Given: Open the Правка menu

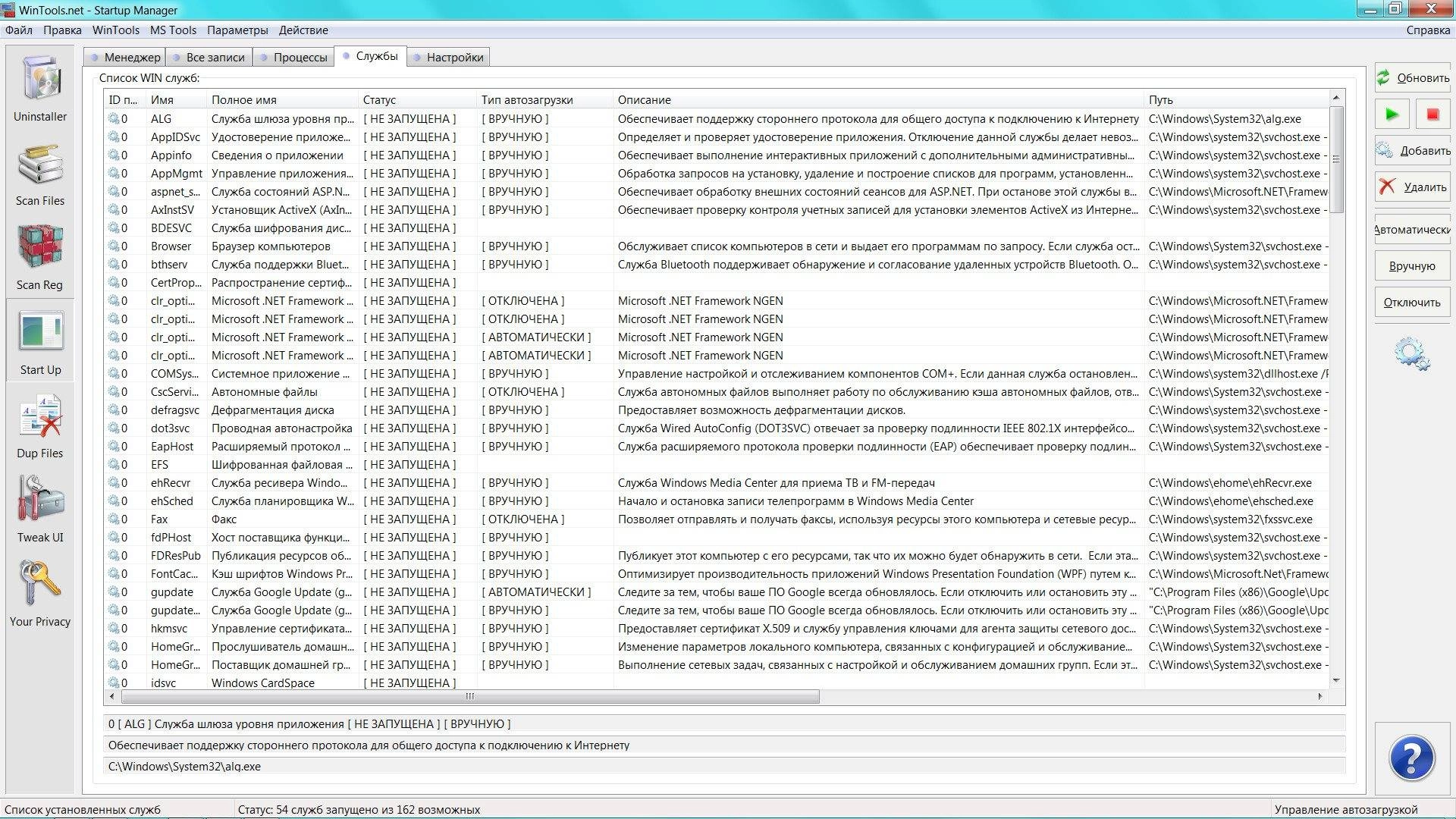Looking at the screenshot, I should [x=62, y=30].
